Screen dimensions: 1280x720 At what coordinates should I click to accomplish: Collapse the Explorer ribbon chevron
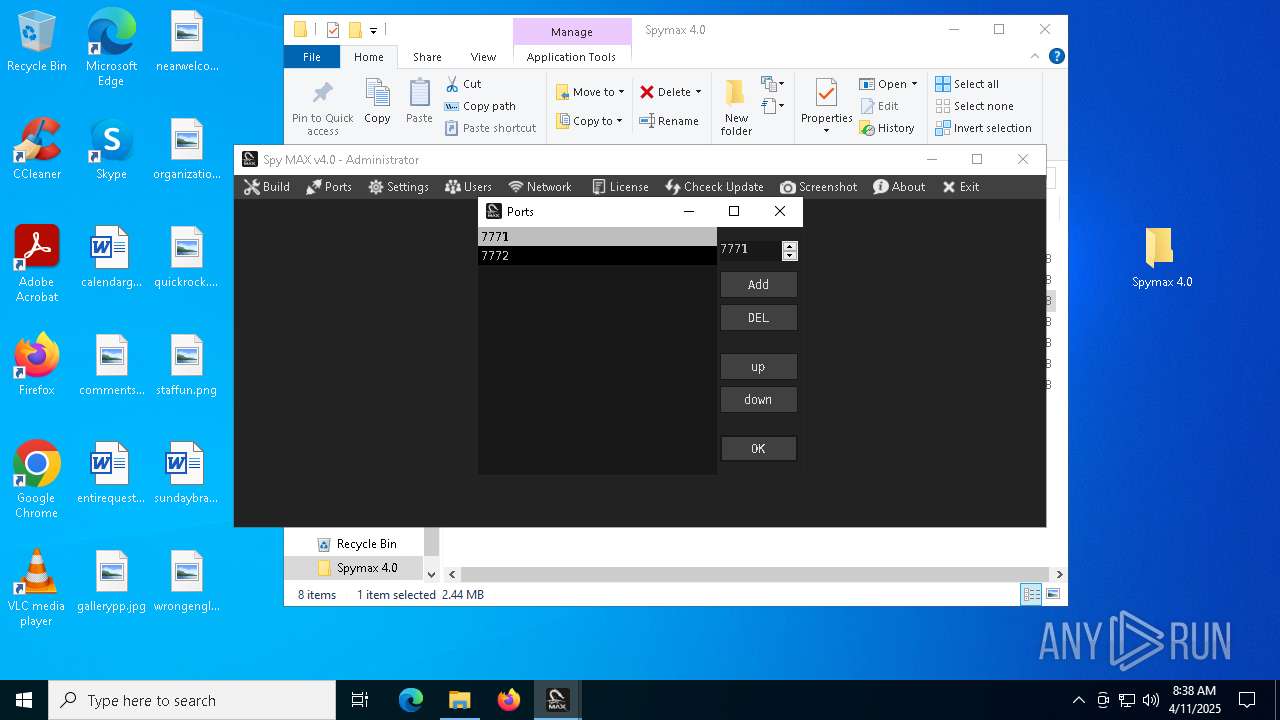[x=1035, y=57]
